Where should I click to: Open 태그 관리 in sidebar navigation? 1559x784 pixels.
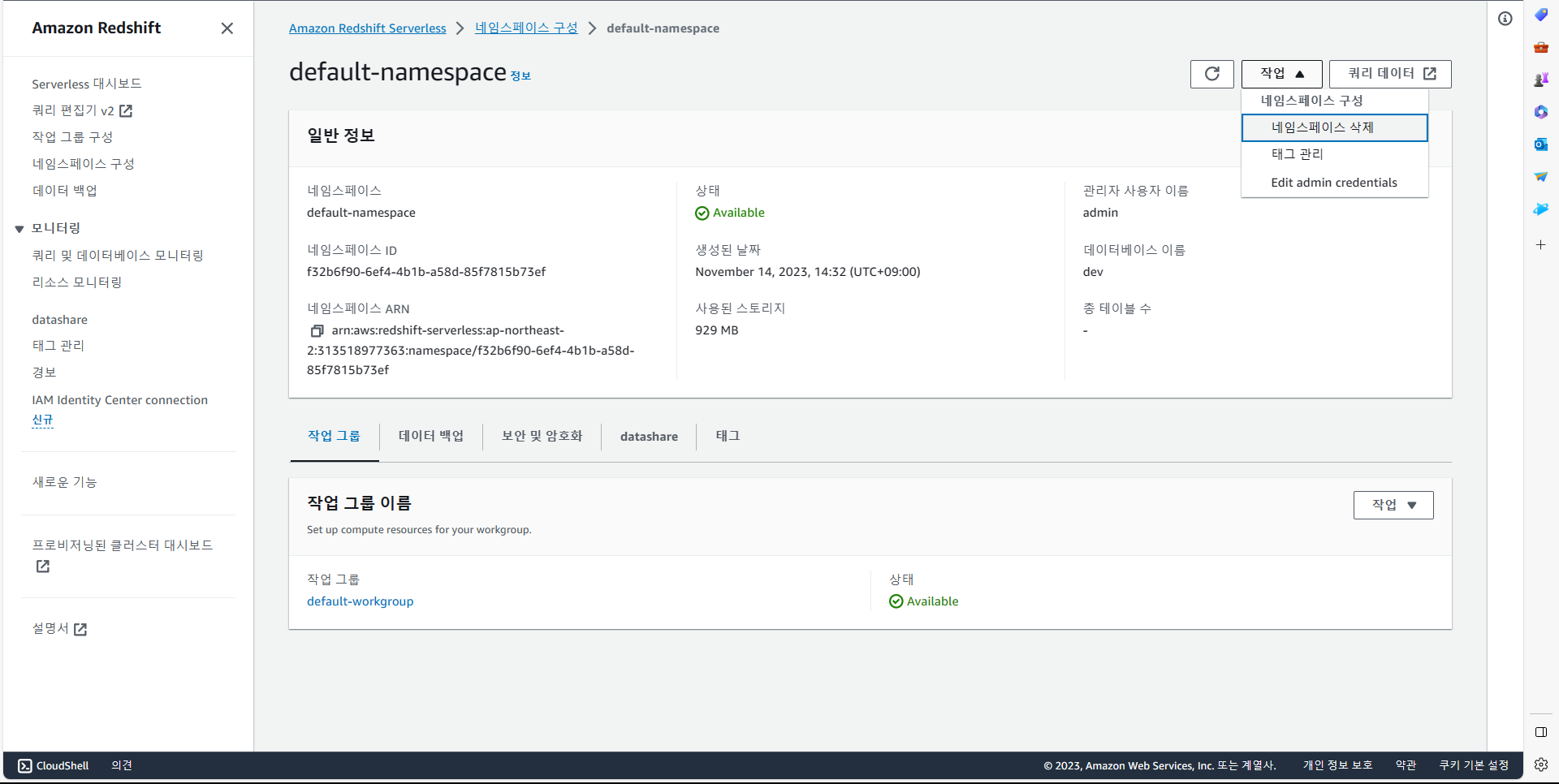[58, 346]
